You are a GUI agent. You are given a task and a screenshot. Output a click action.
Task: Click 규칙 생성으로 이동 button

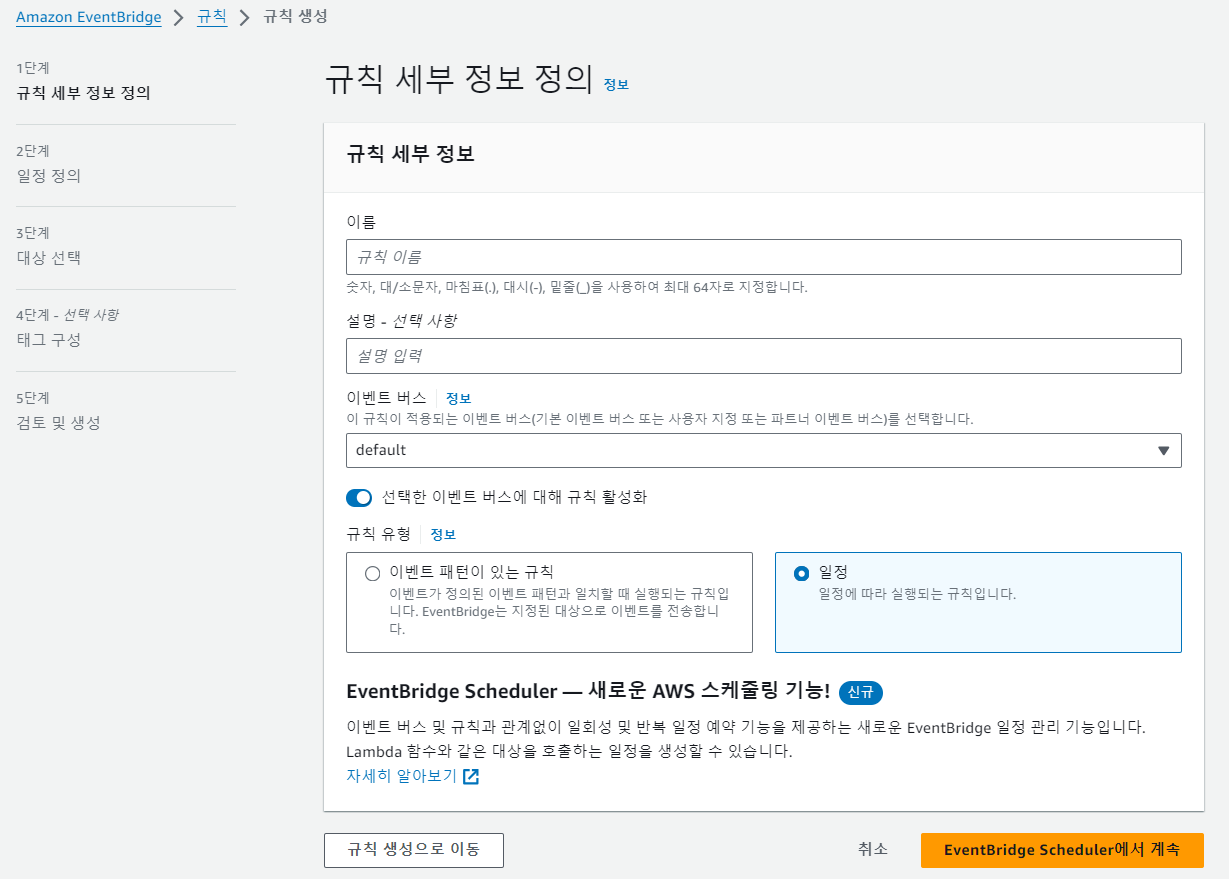click(x=414, y=850)
